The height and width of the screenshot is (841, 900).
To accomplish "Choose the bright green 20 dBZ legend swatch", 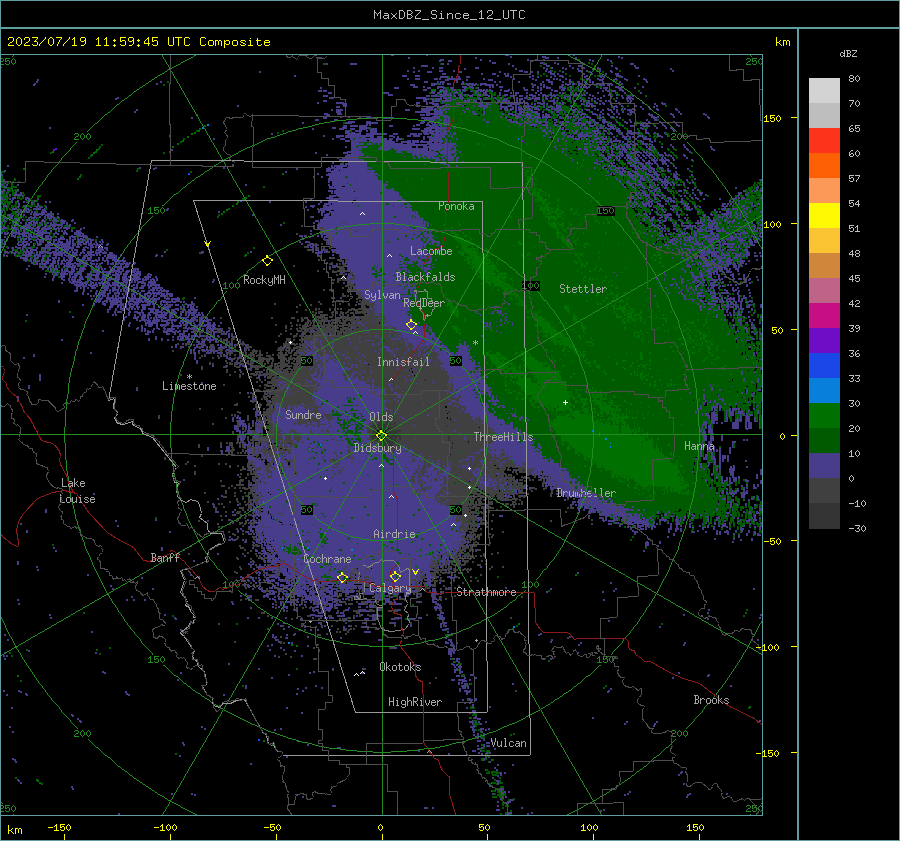I will [x=824, y=415].
